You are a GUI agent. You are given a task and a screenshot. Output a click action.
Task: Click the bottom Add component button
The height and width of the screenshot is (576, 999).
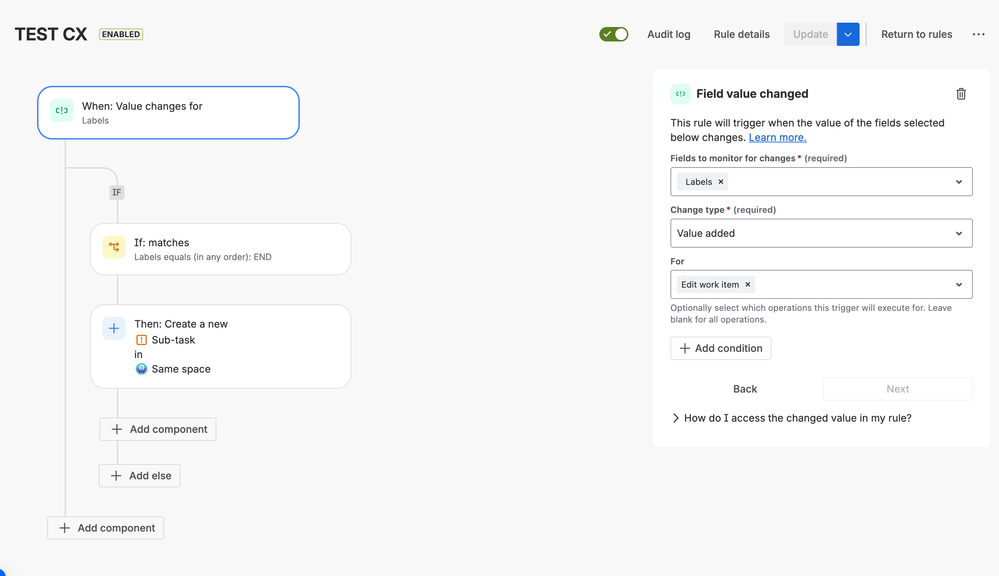(106, 528)
